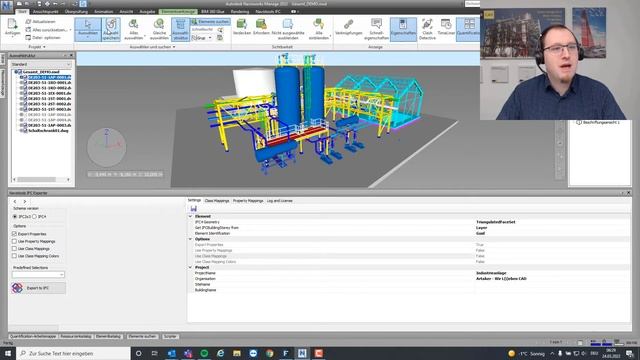Click the ProjectName value Industrieanlage

tap(491, 273)
